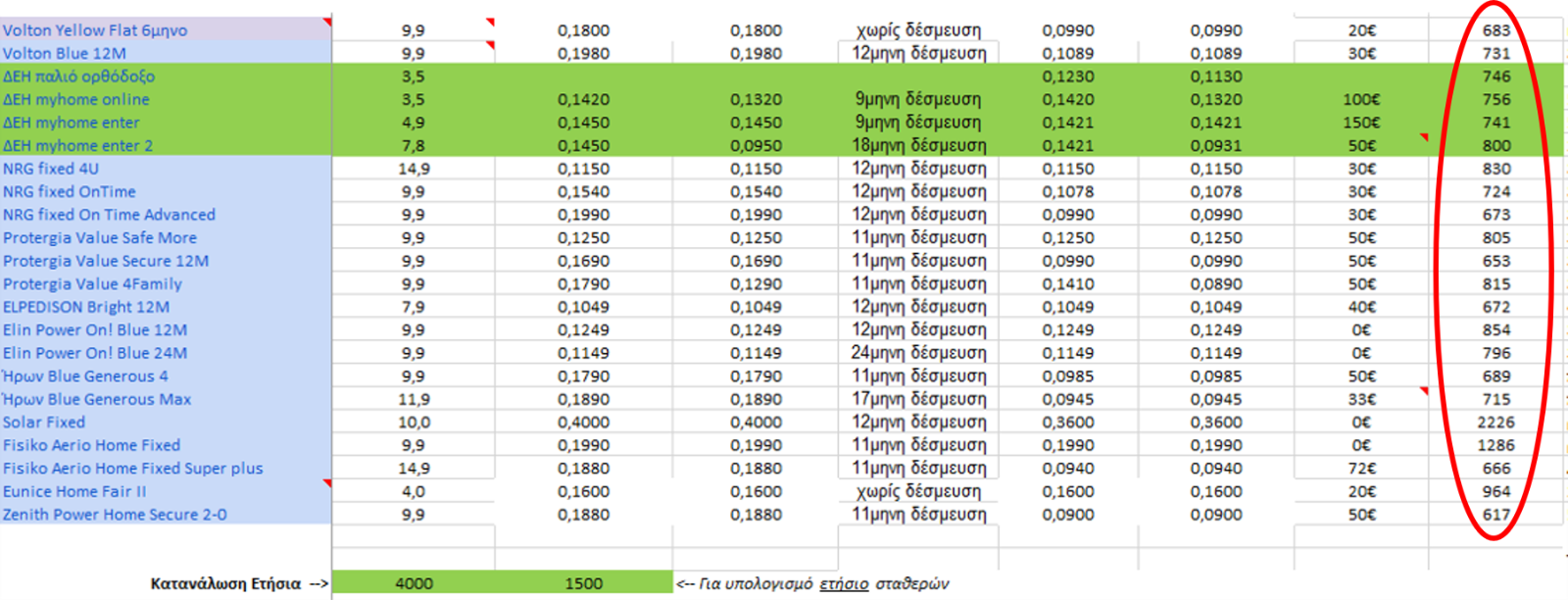Select NRG fixed On Time Advanced cell
The image size is (1568, 600).
(166, 215)
